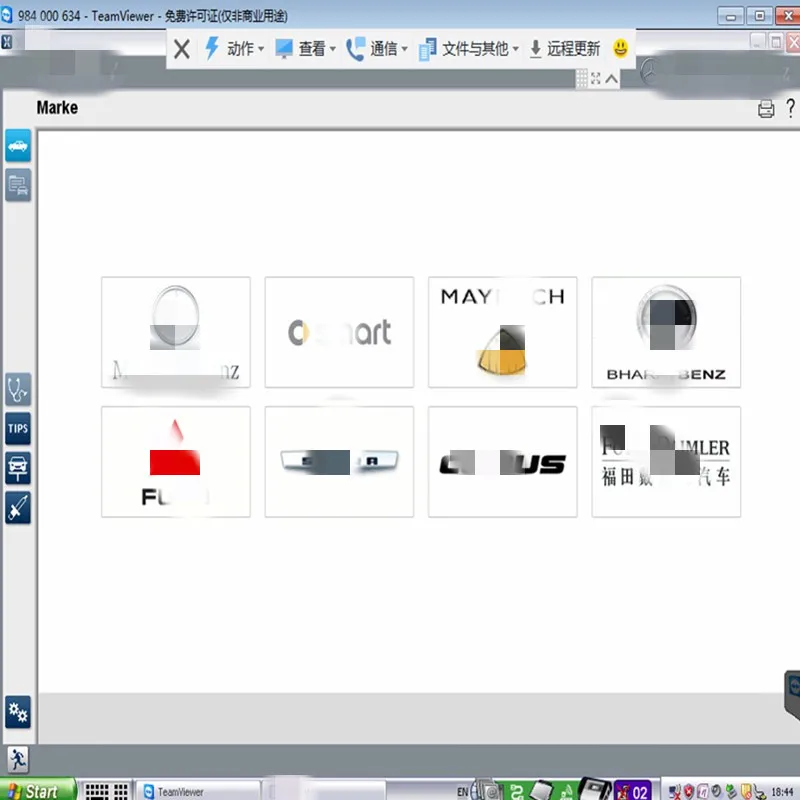Open the test tool probe icon
Viewport: 800px width, 800px height.
(x=18, y=508)
